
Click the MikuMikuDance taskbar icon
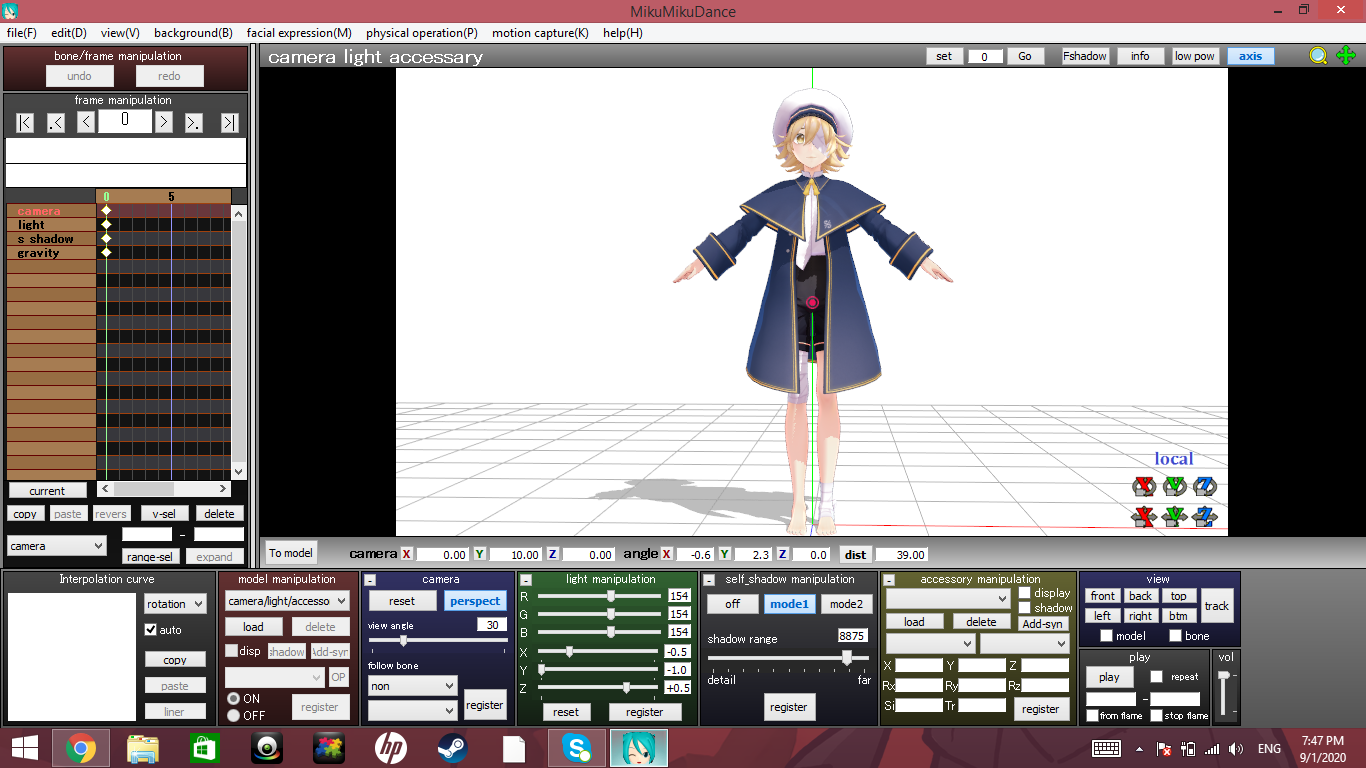[638, 748]
